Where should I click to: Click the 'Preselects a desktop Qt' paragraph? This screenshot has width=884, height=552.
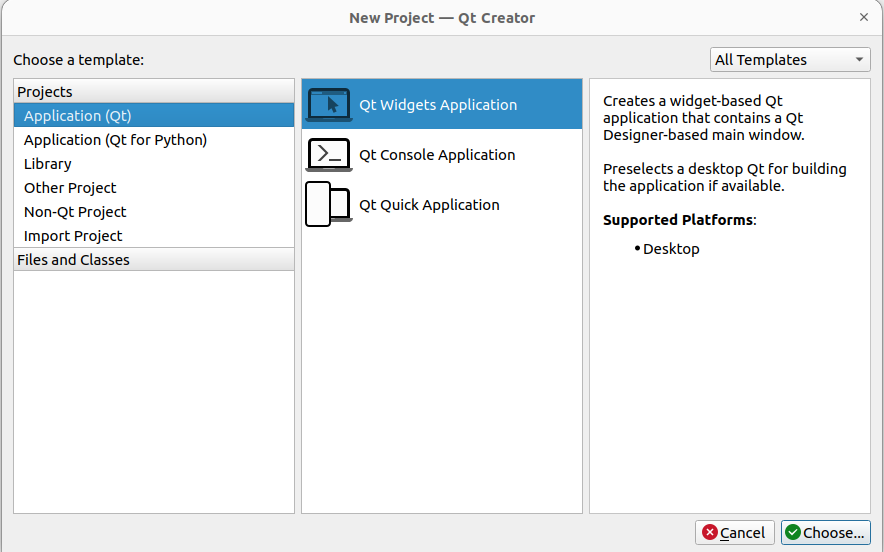(x=724, y=177)
